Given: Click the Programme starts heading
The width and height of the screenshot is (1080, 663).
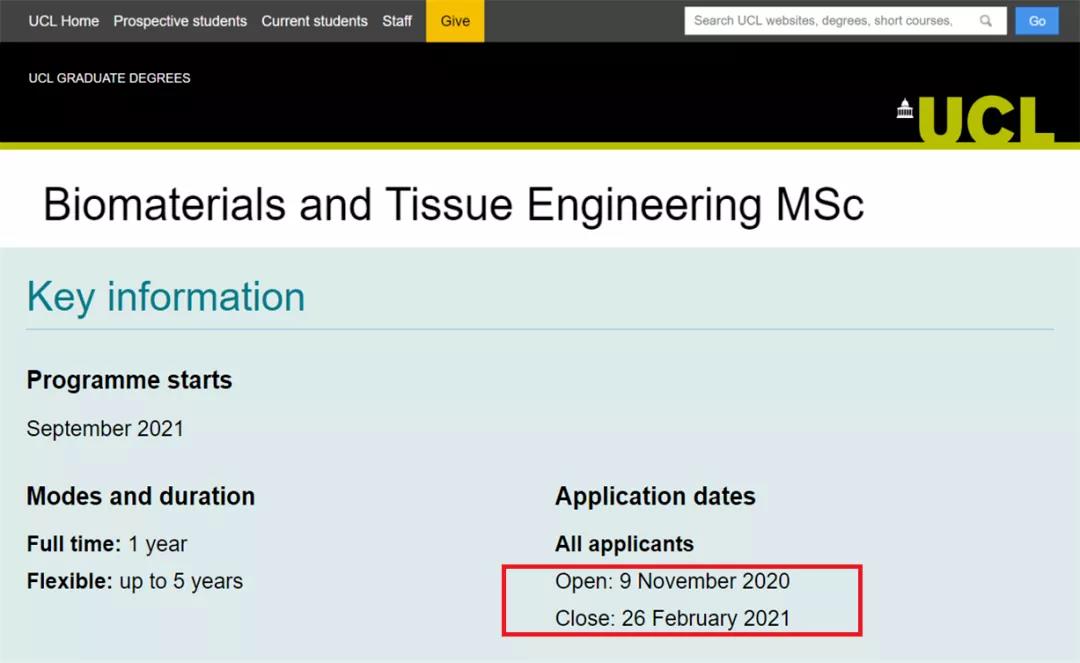Looking at the screenshot, I should 129,380.
